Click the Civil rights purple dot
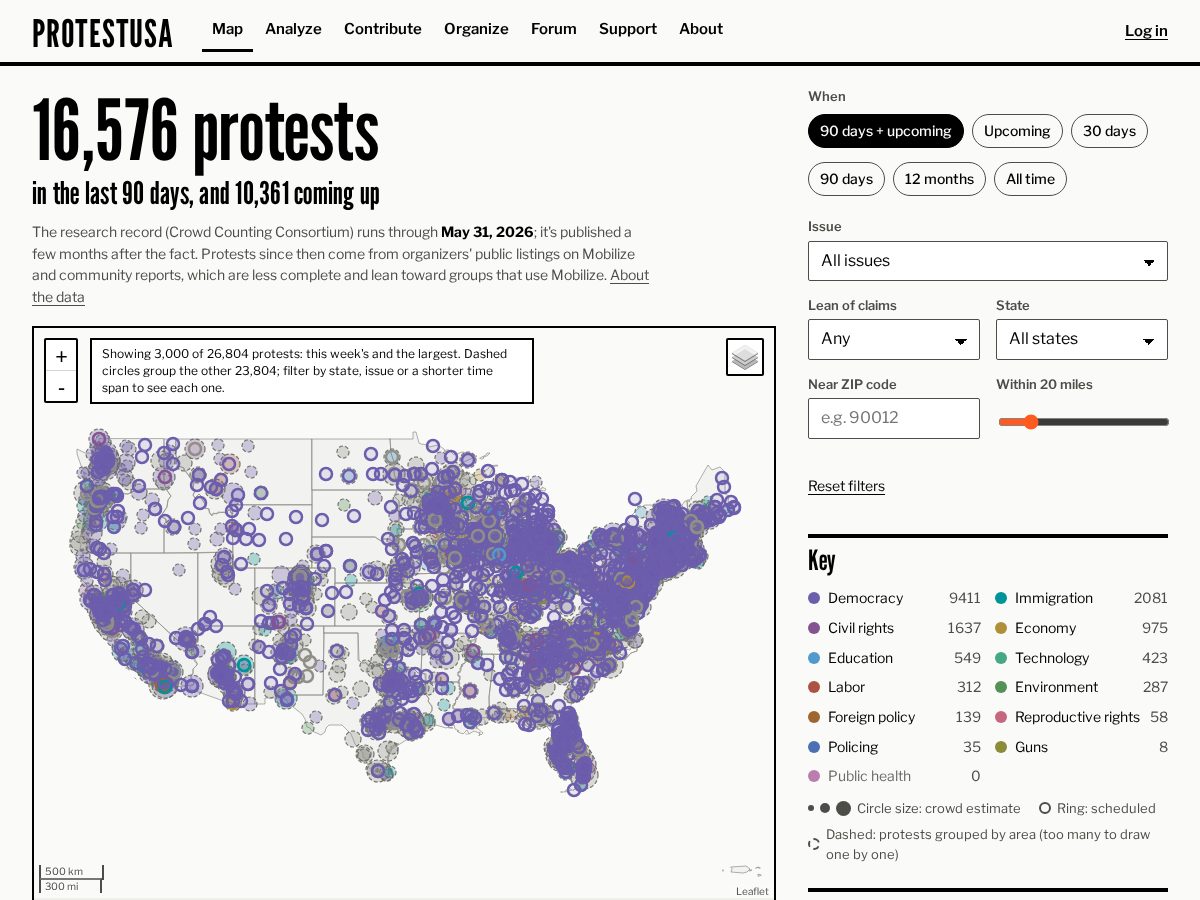The width and height of the screenshot is (1200, 900). click(814, 628)
